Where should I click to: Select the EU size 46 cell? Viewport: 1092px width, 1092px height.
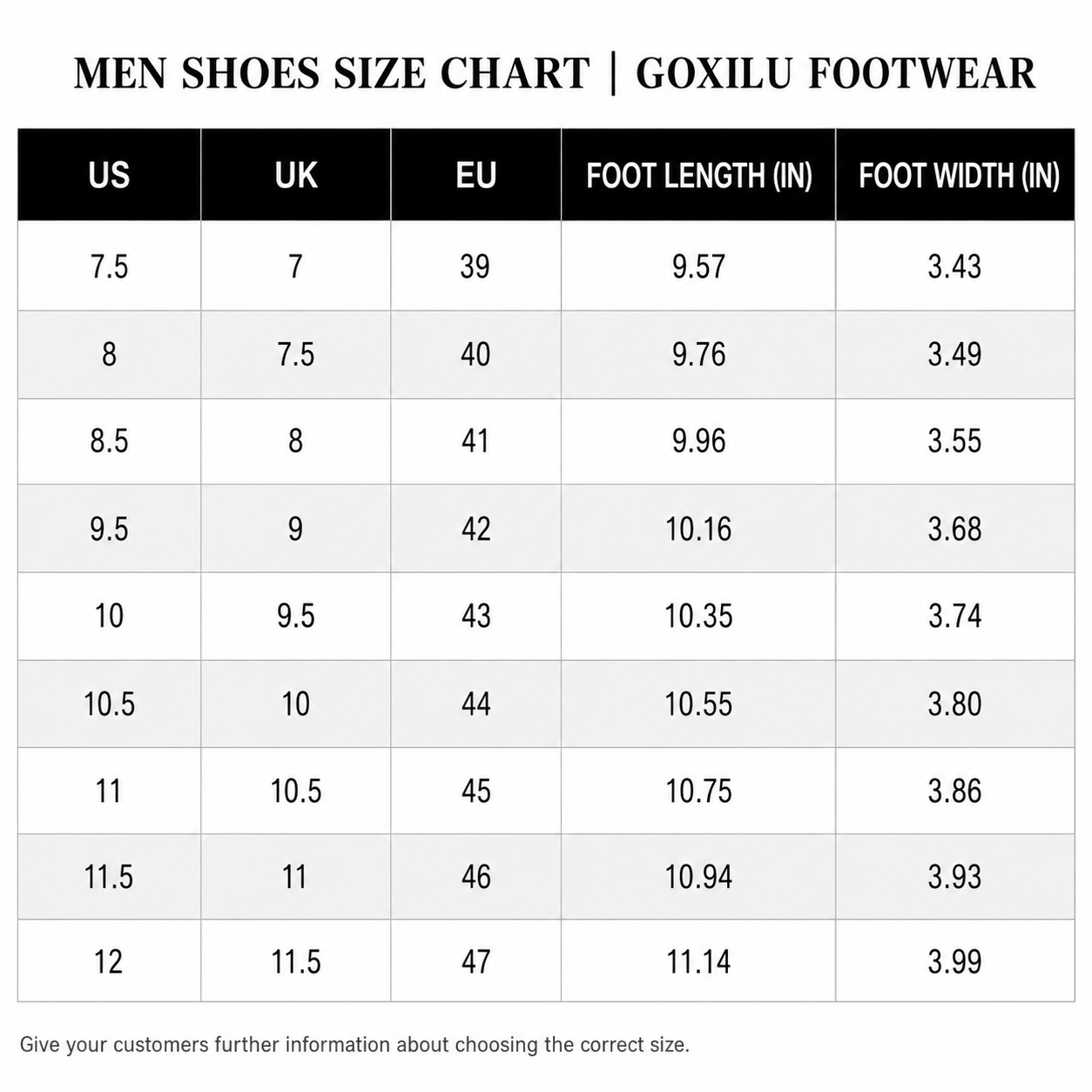[x=475, y=877]
